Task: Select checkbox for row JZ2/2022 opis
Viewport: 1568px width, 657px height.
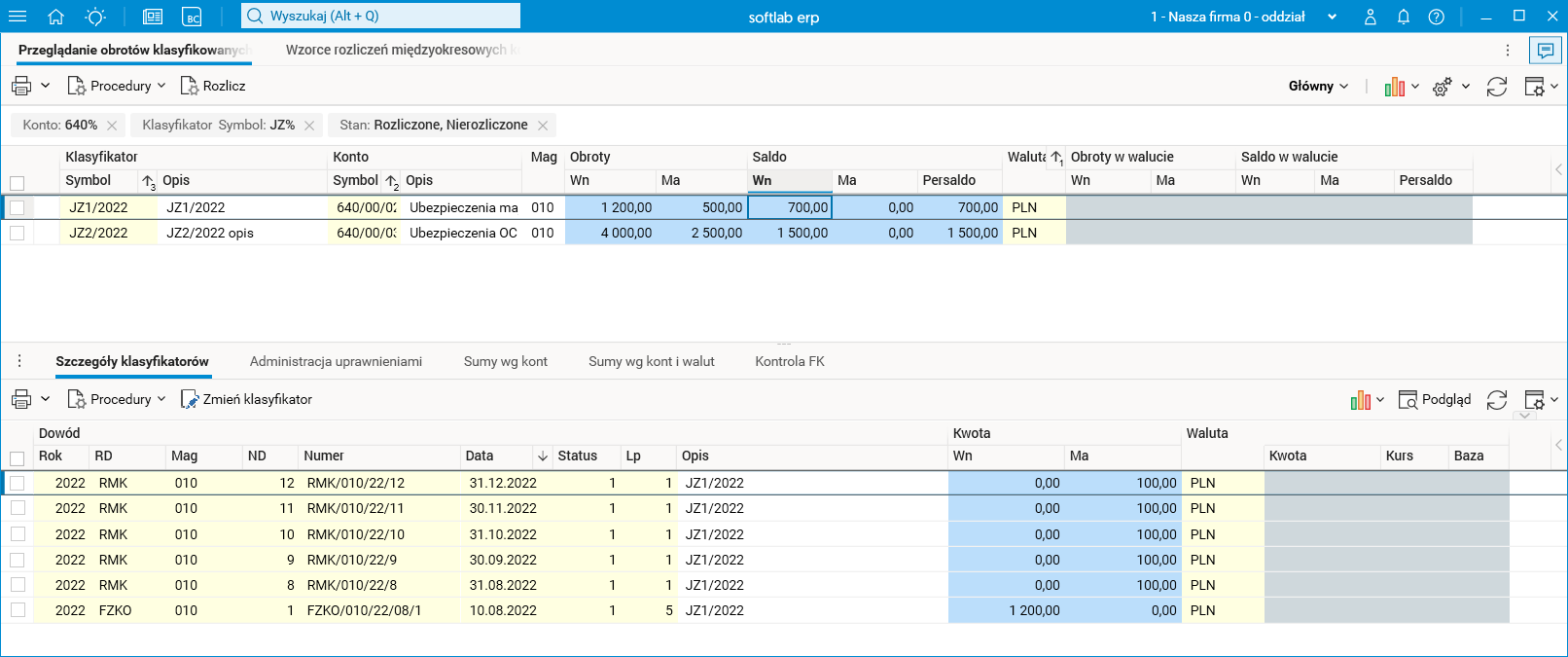Action: 17,233
